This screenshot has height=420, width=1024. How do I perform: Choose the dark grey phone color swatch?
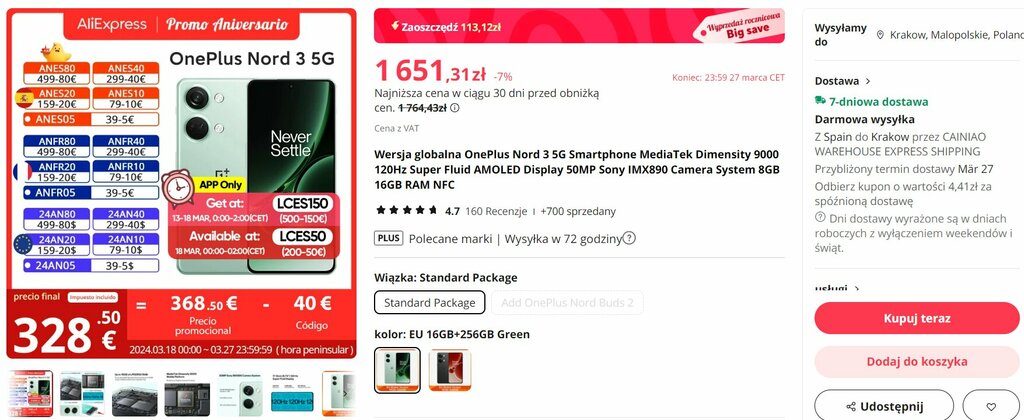coord(450,370)
